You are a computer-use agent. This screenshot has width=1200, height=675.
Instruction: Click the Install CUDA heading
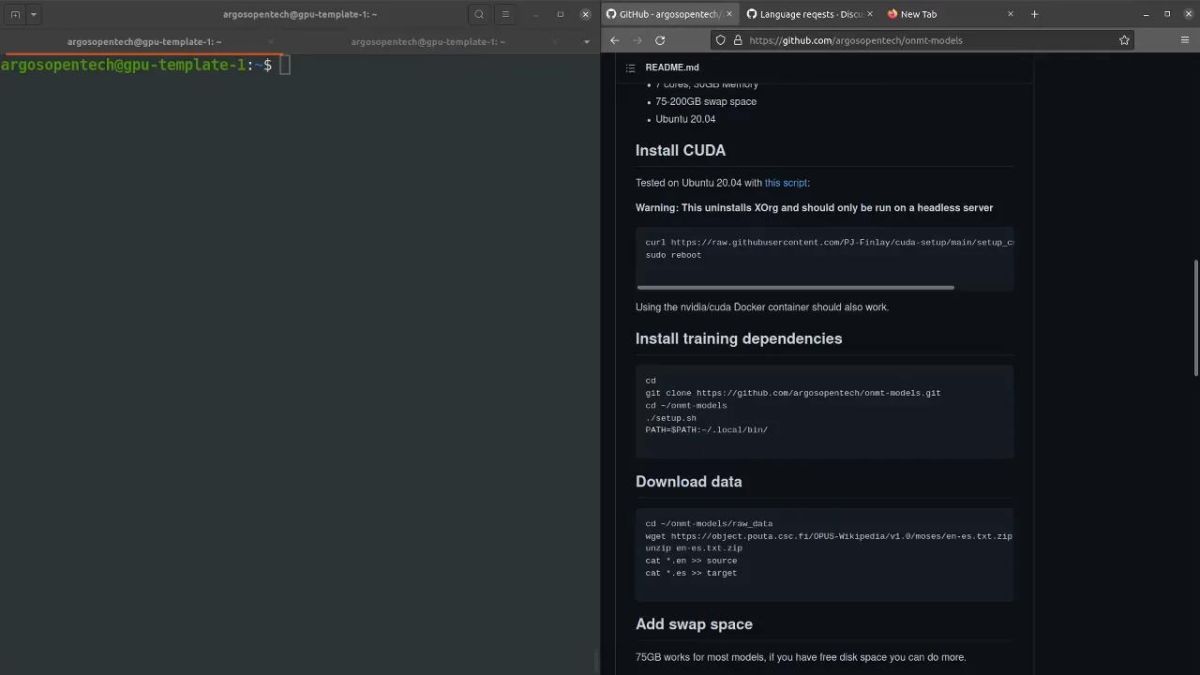[x=681, y=151]
